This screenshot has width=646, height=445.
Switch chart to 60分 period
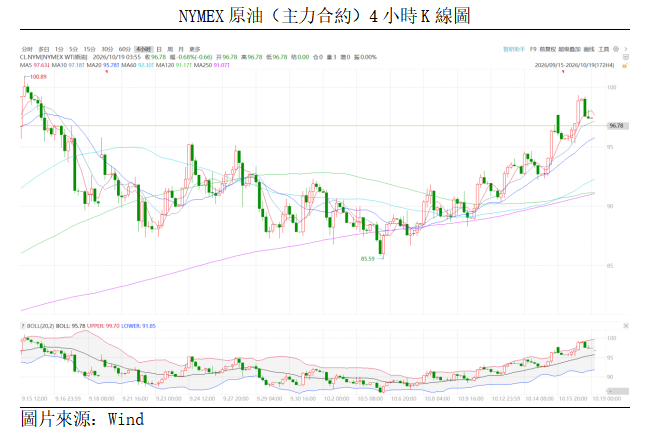coord(124,49)
